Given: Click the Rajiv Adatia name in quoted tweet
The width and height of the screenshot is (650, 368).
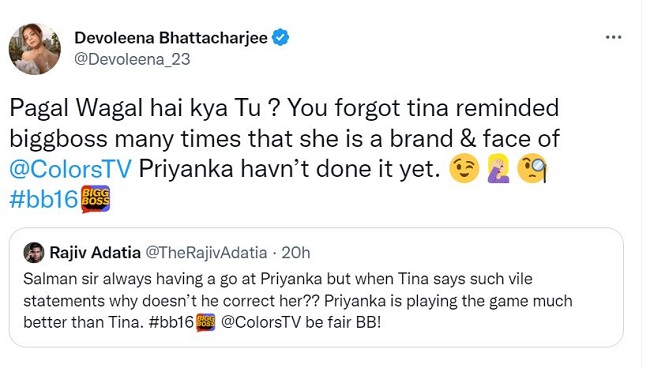Looking at the screenshot, I should point(95,252).
